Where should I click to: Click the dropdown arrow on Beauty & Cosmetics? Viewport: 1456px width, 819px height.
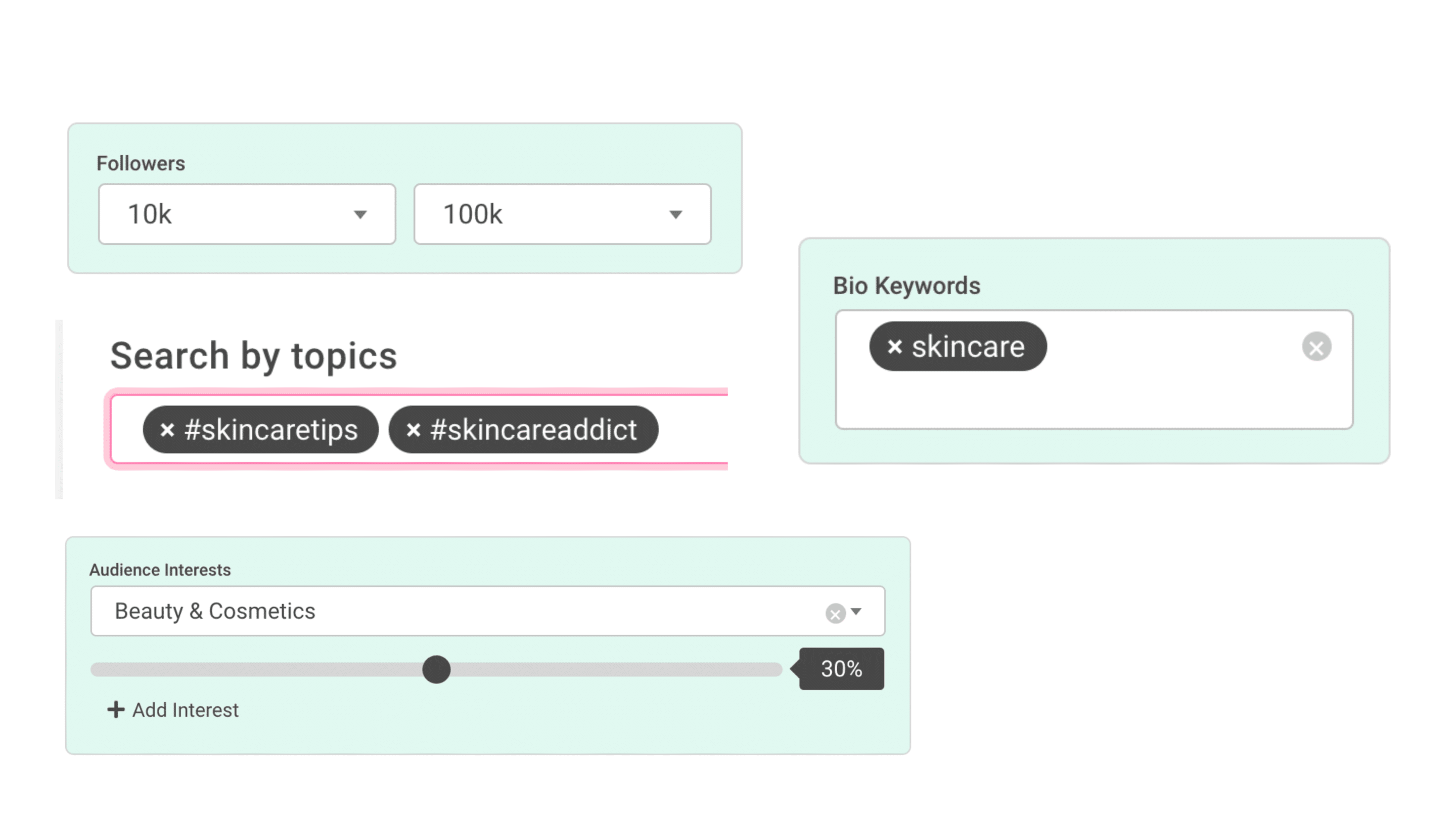point(857,611)
